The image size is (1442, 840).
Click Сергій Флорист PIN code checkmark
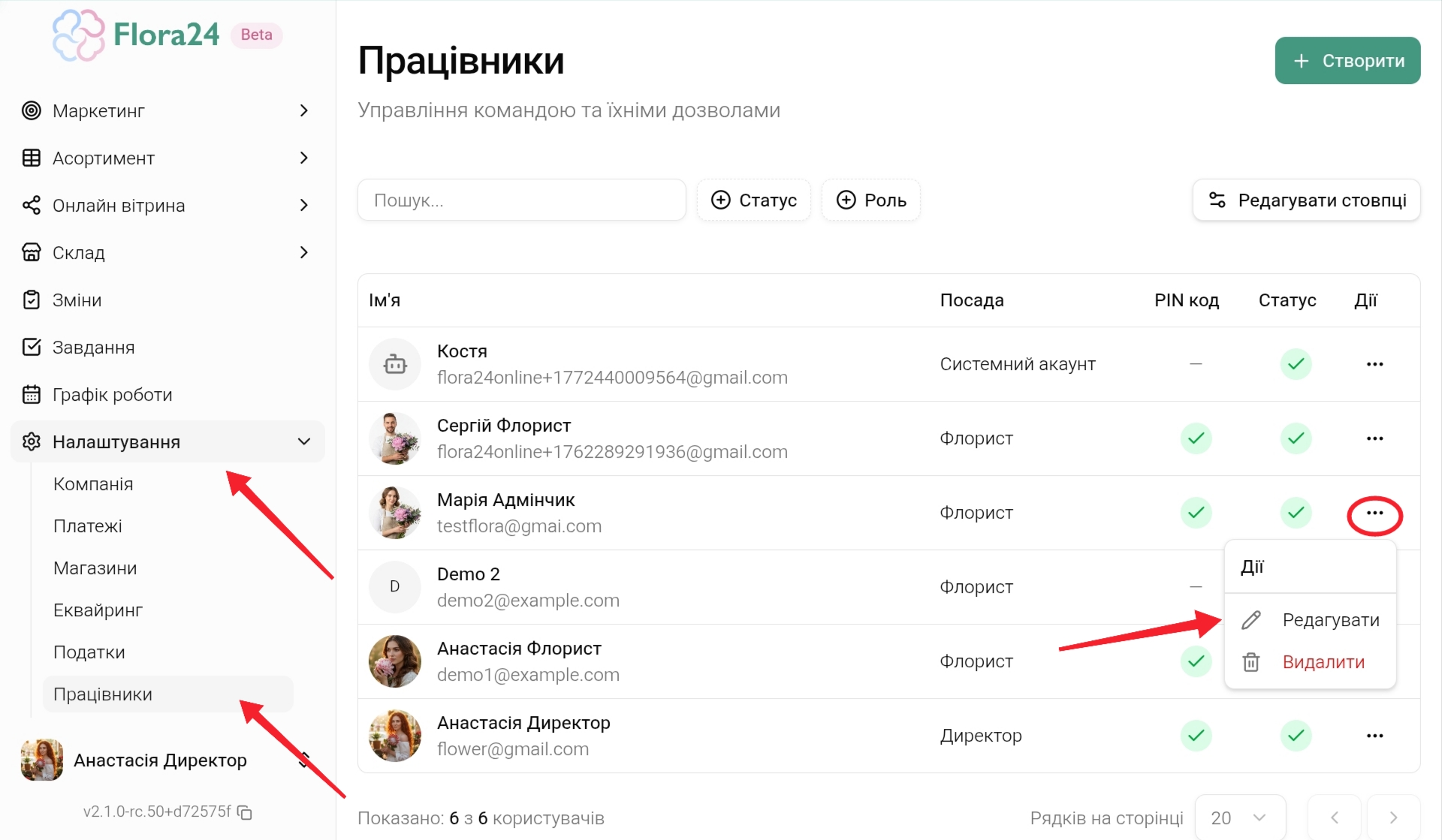(x=1196, y=438)
